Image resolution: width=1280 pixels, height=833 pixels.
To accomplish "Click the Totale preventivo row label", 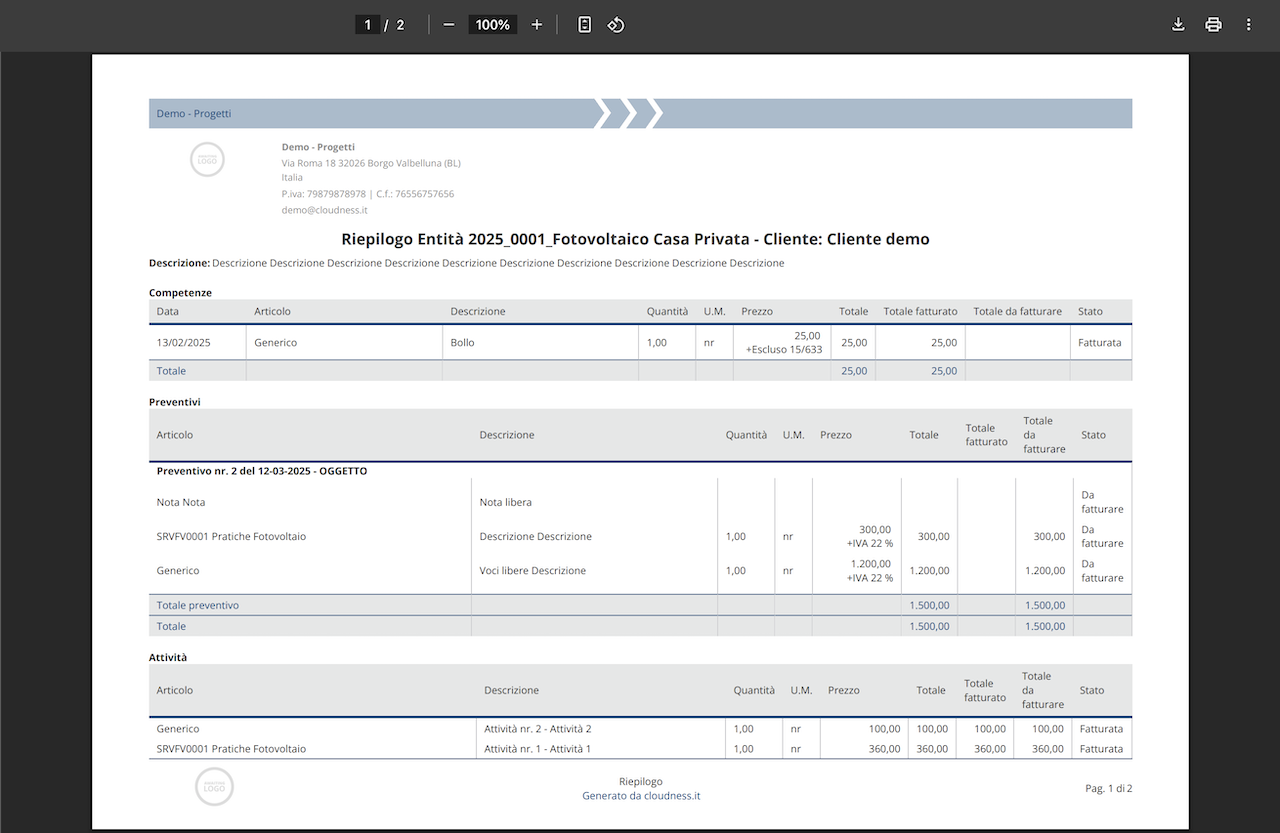I will pyautogui.click(x=198, y=605).
